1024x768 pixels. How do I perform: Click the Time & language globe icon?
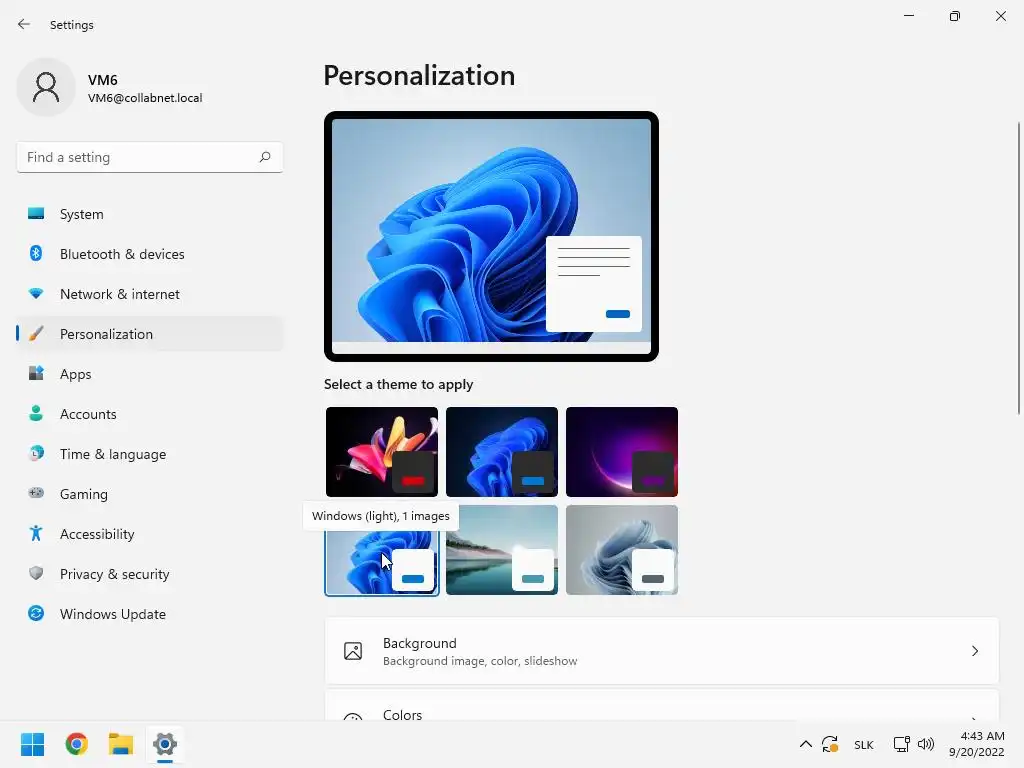tap(36, 453)
